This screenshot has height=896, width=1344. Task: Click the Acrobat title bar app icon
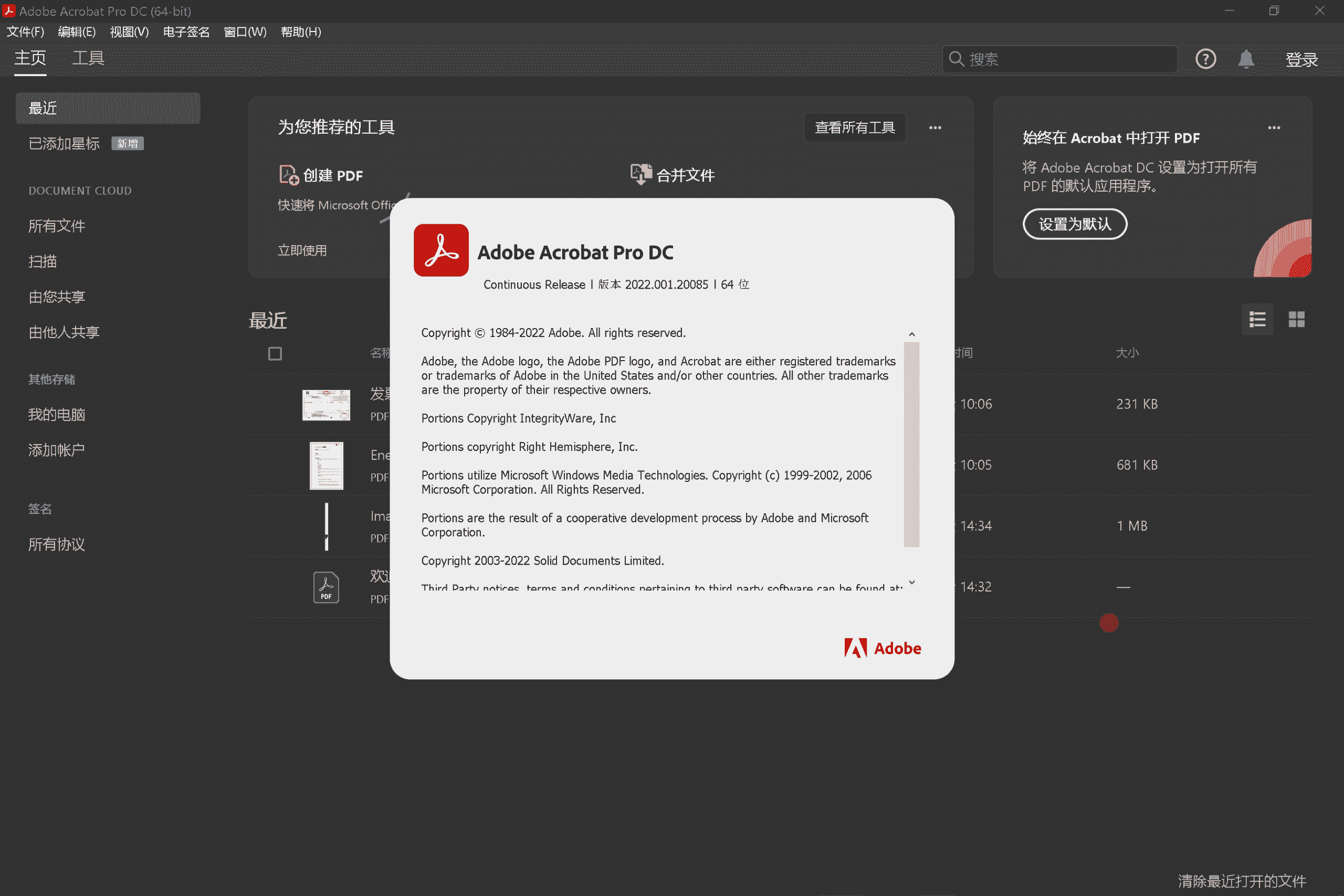click(8, 10)
